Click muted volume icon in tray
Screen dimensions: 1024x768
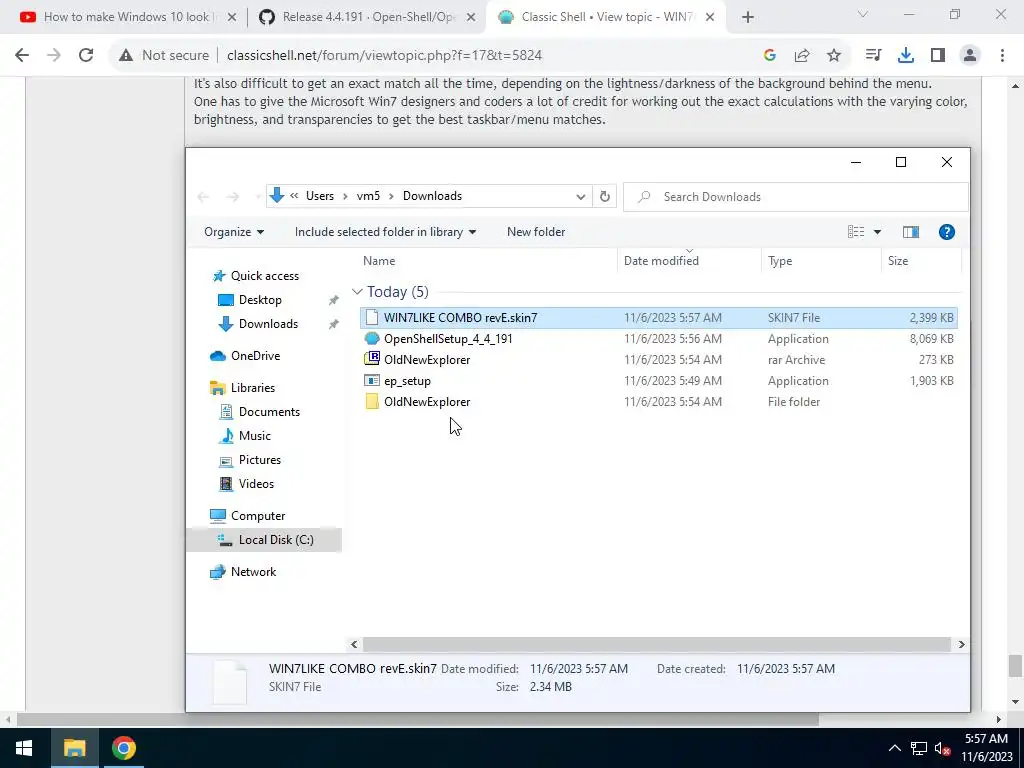942,748
